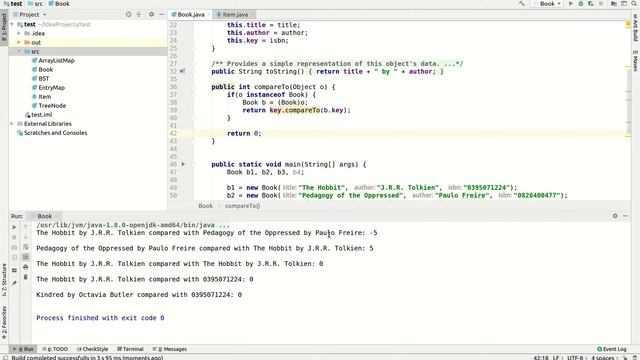This screenshot has width=640, height=360.
Task: Open Project Structure from the top toolbar
Action: pos(614,4)
